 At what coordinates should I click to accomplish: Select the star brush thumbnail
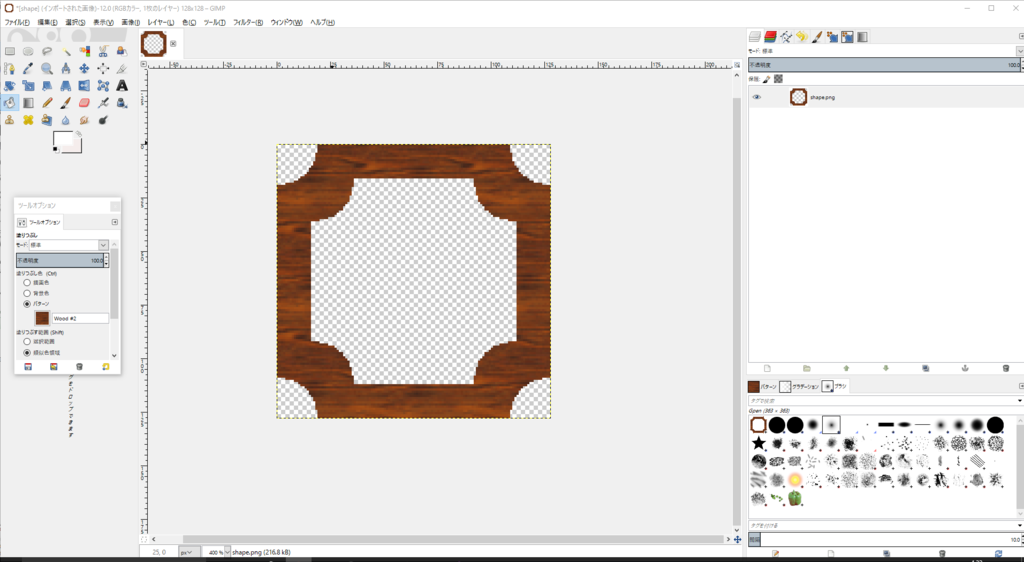(x=758, y=443)
